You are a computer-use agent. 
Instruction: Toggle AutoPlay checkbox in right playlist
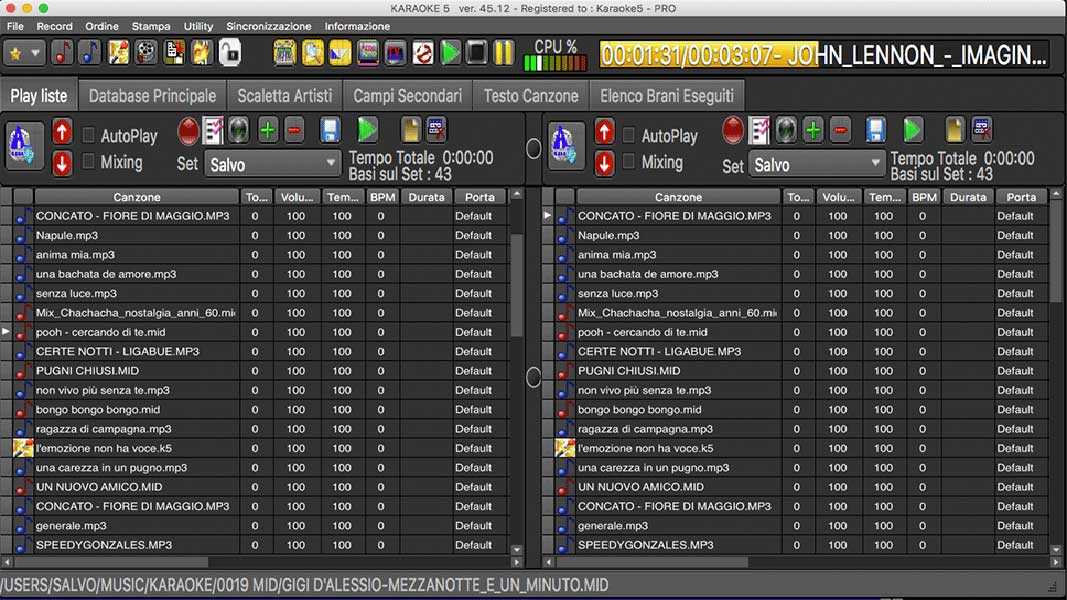[629, 135]
